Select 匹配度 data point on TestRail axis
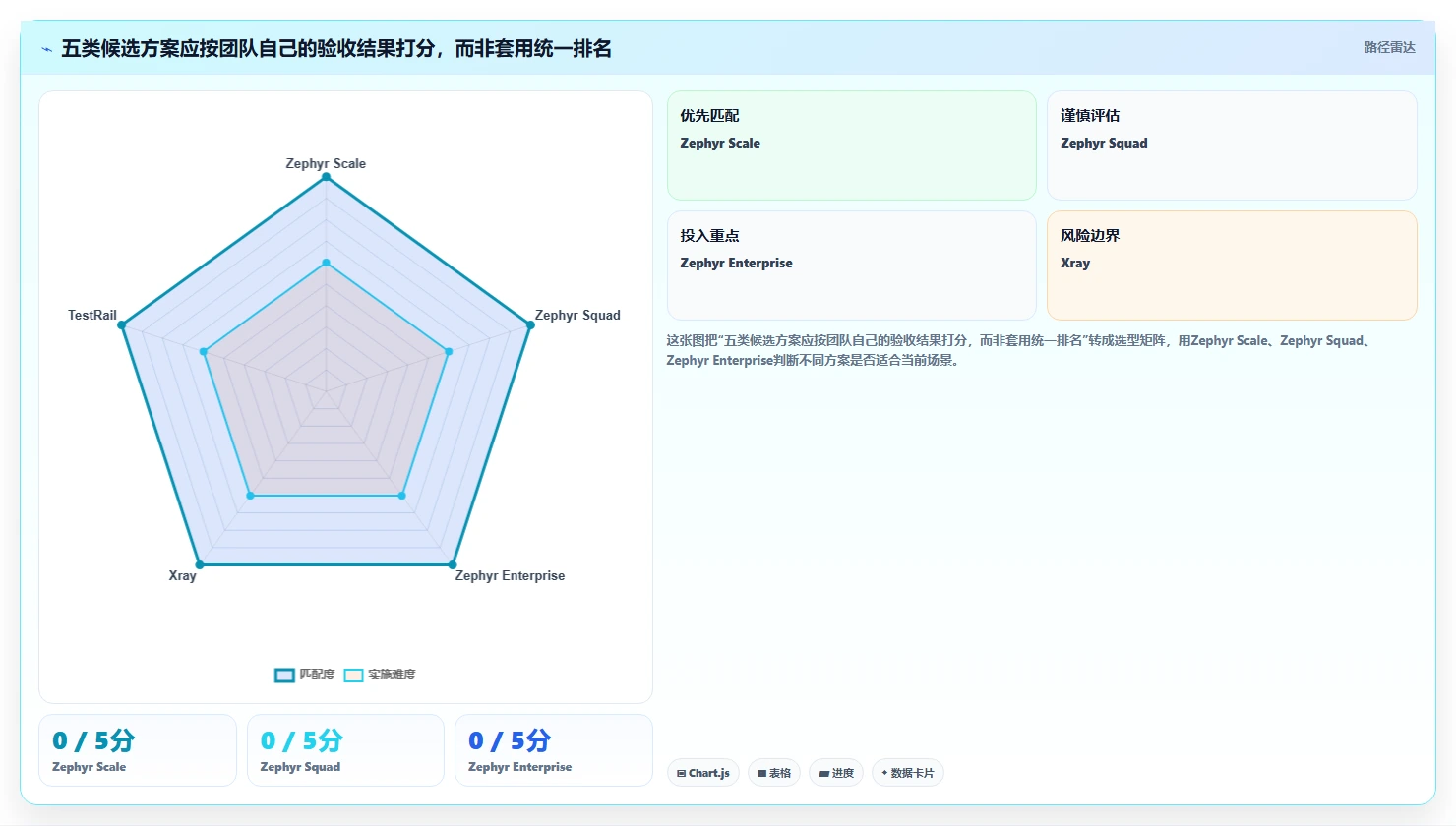The image size is (1456, 826). pos(122,325)
